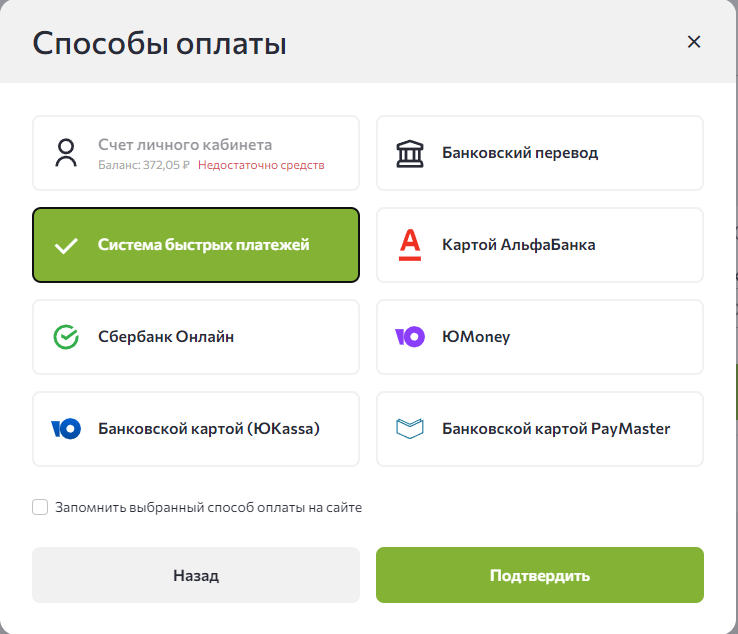Close the Способы оплаты dialog
The width and height of the screenshot is (738, 634).
694,42
